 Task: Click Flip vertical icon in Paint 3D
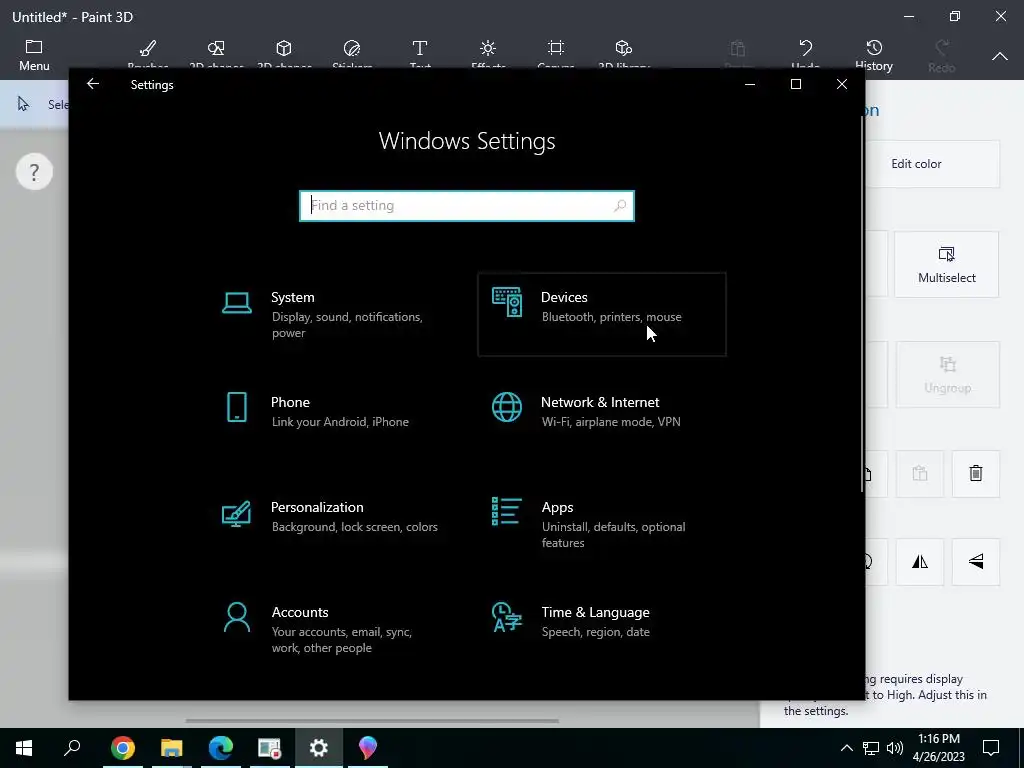pyautogui.click(x=976, y=562)
